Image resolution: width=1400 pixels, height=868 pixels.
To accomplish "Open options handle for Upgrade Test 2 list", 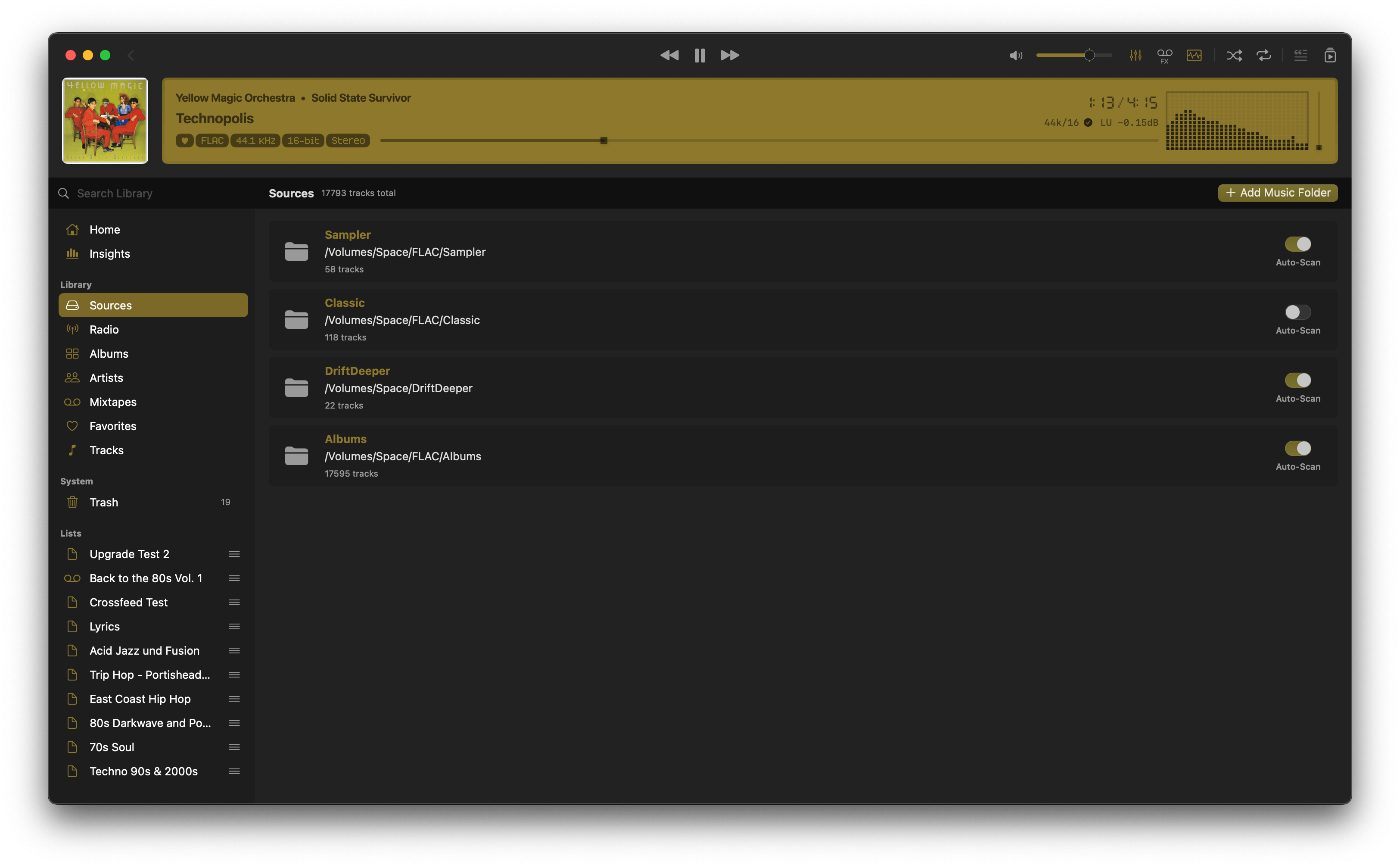I will [234, 554].
